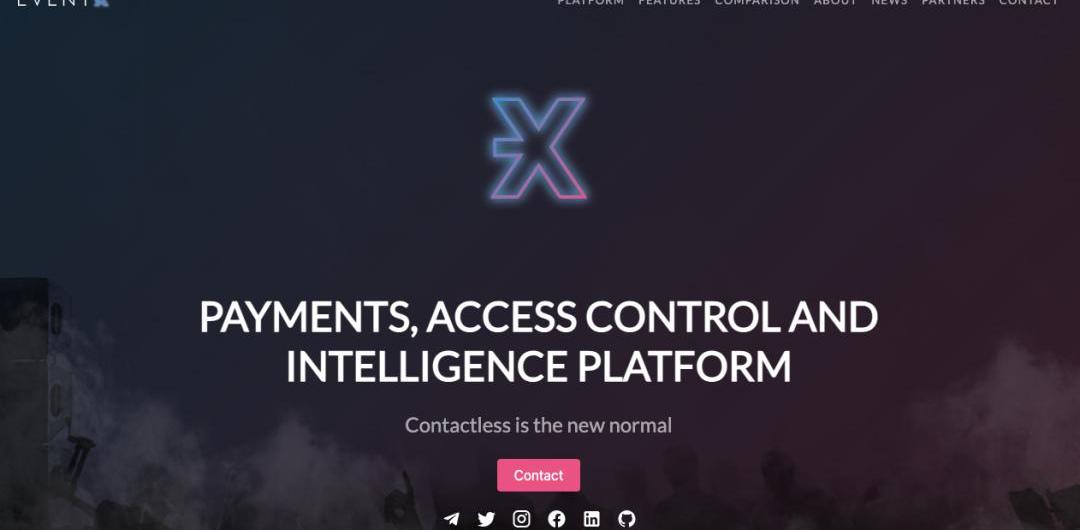Open the LinkedIn icon link
The height and width of the screenshot is (530, 1080).
[x=592, y=519]
